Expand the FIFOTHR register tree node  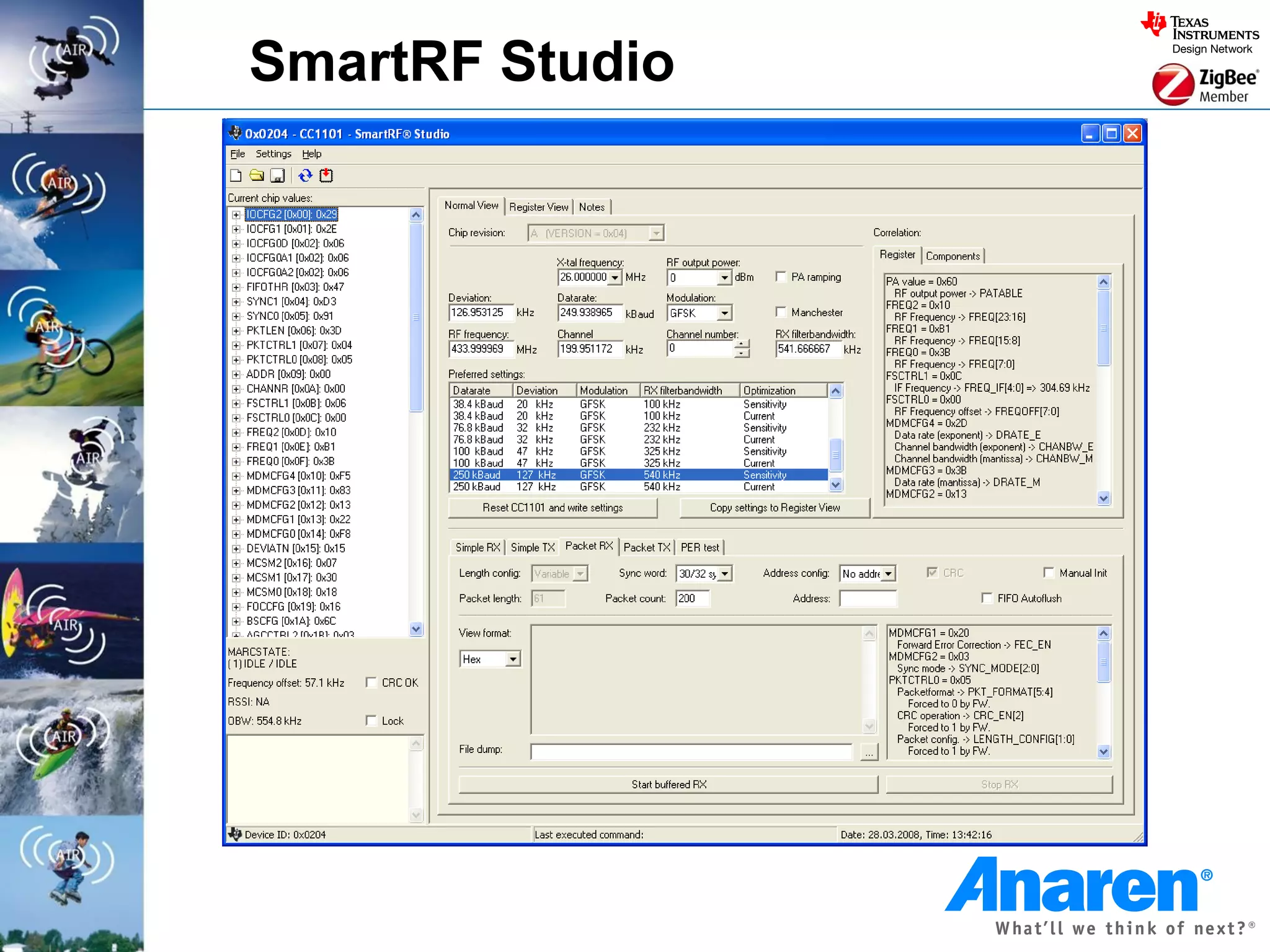click(236, 288)
